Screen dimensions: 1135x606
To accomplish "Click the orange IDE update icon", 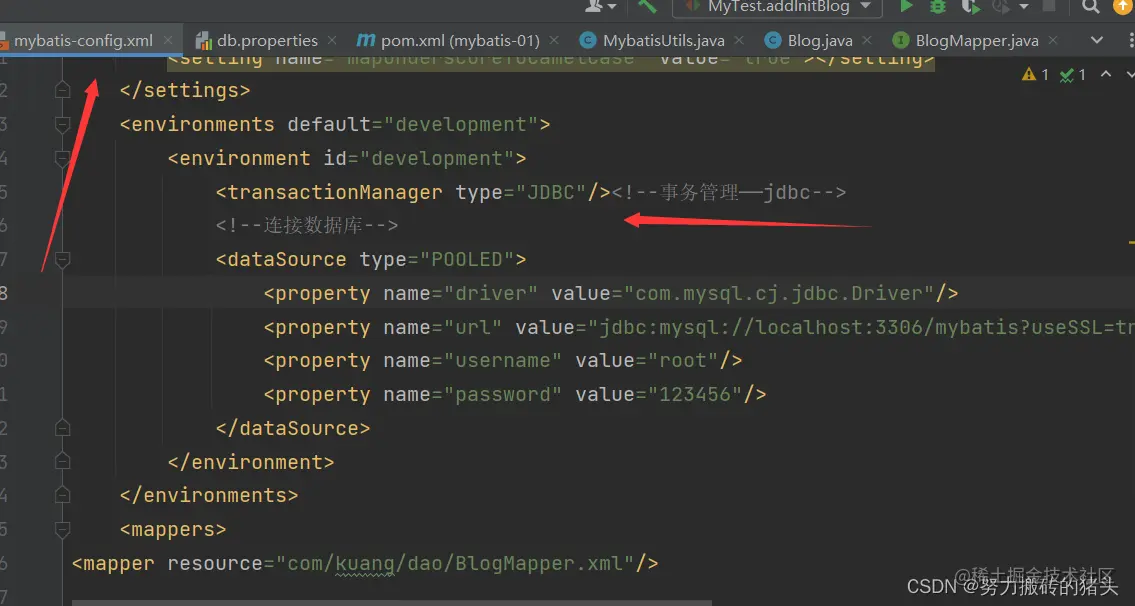I will click(x=1123, y=6).
